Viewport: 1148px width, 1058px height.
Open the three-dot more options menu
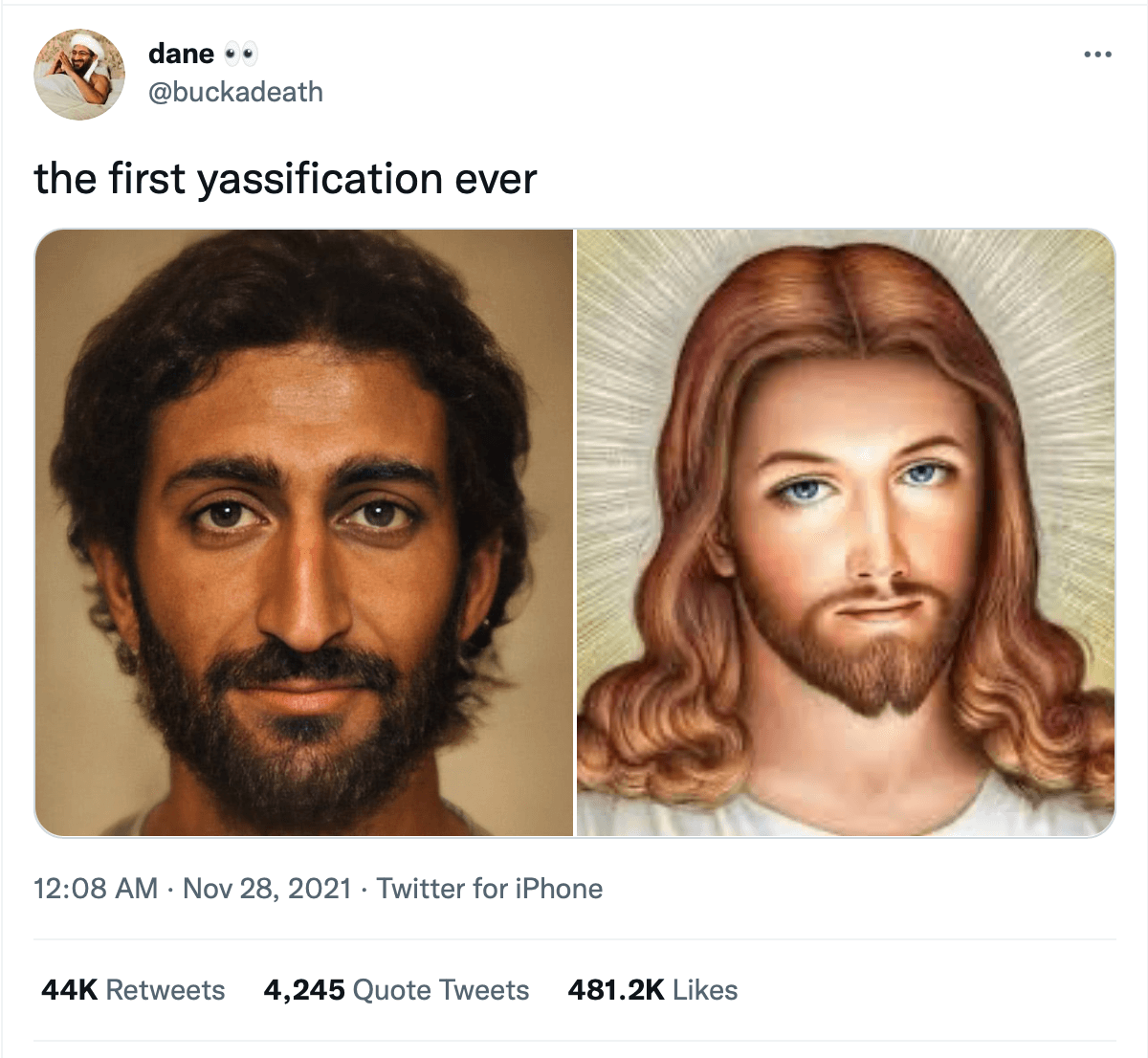point(1097,55)
